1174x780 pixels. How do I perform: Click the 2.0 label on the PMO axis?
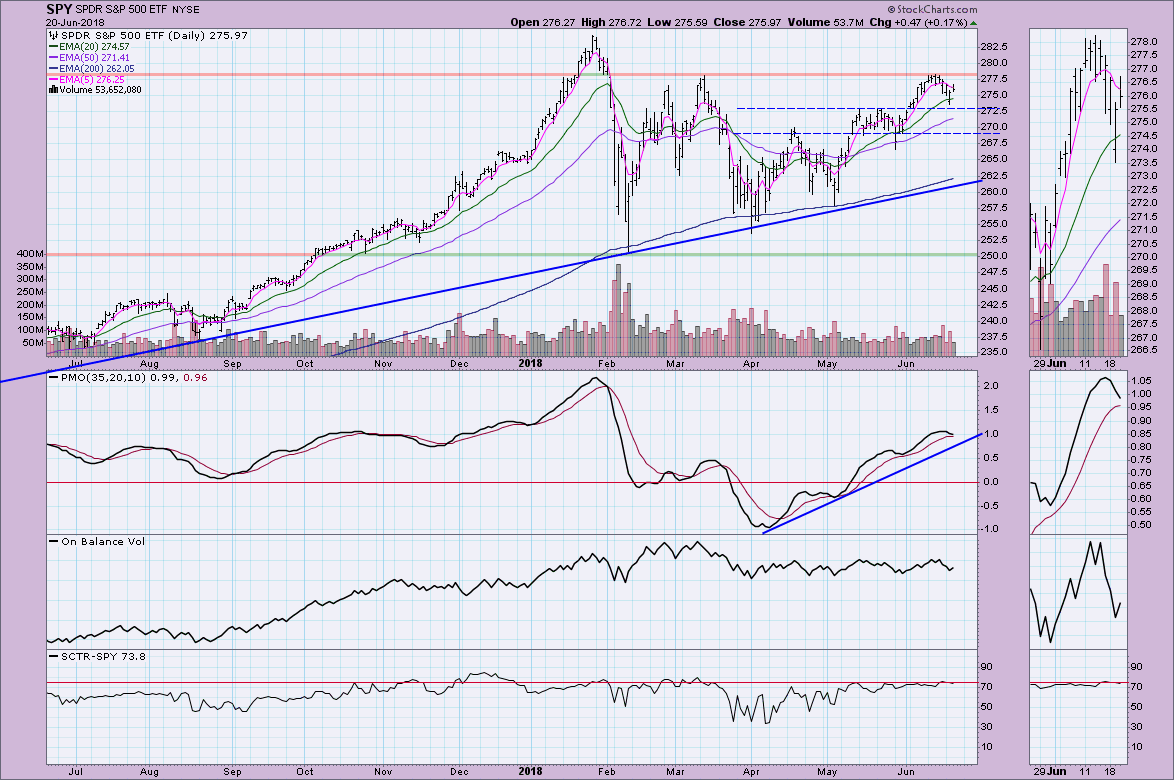990,386
